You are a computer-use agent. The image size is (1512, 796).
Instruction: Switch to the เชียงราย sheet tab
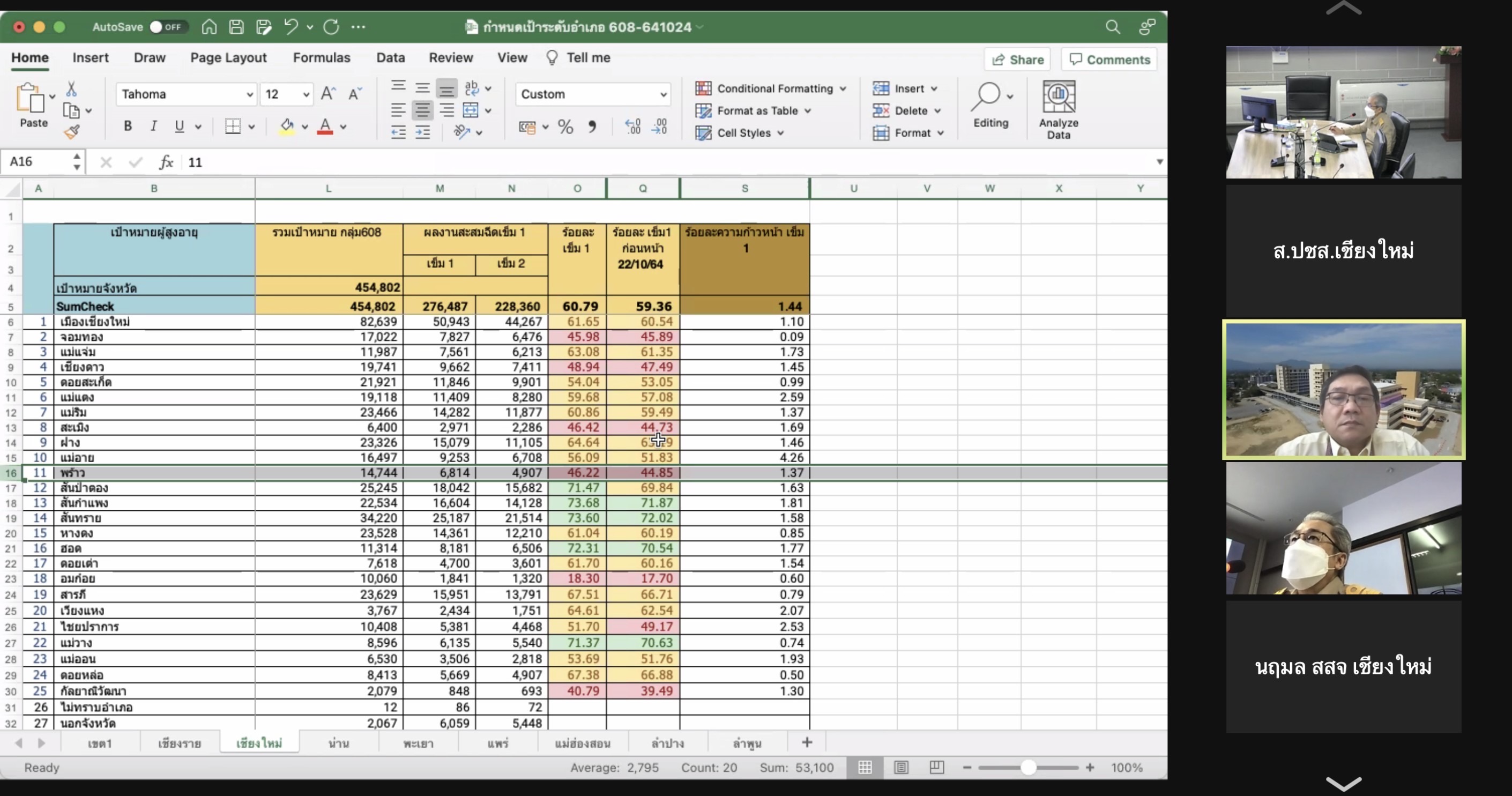(180, 743)
